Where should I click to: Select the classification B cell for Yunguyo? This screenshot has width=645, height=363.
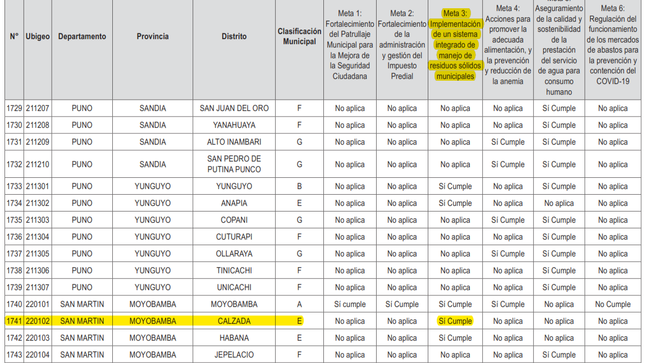click(299, 186)
